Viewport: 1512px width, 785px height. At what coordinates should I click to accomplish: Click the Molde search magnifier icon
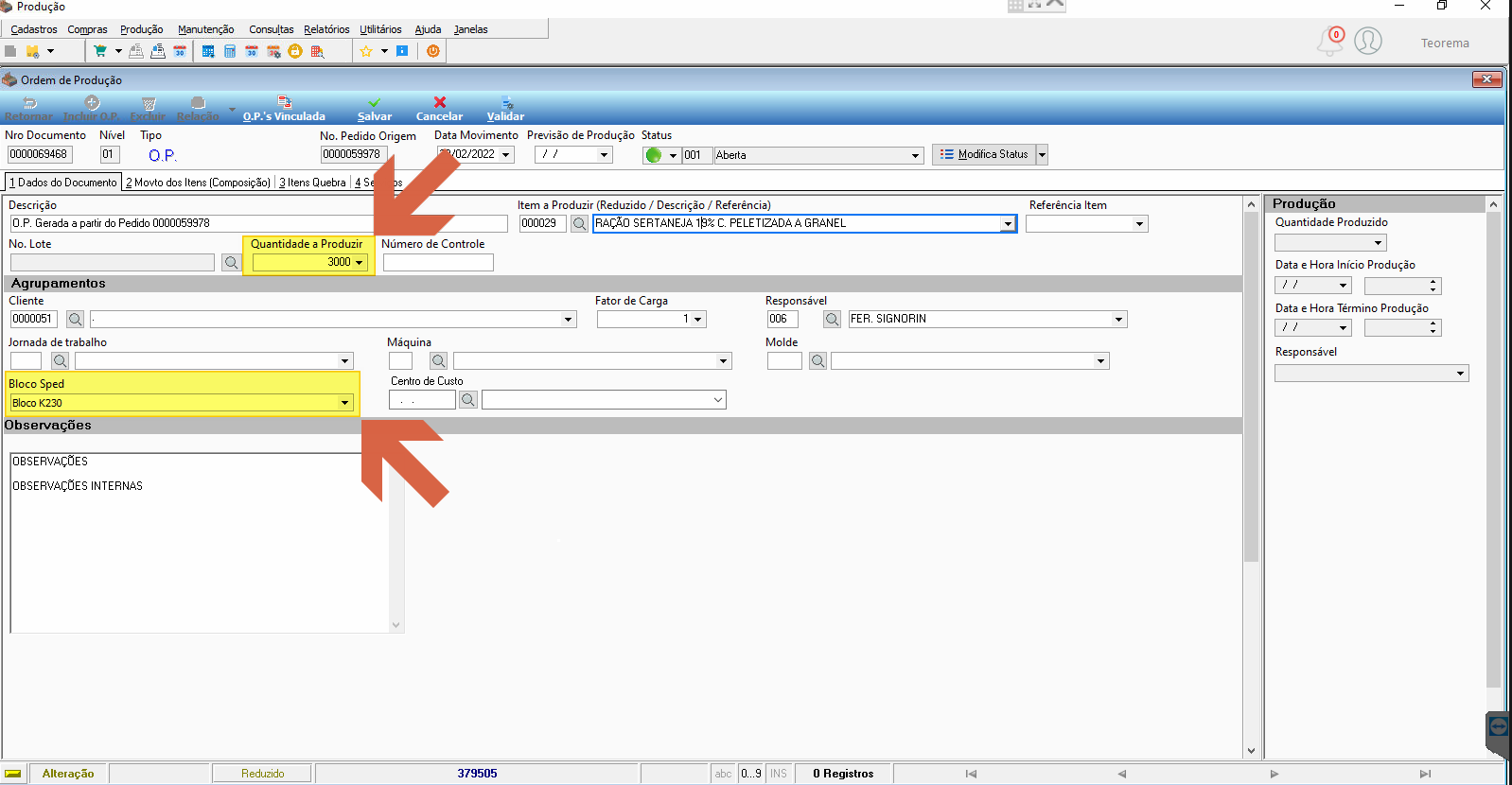coord(818,360)
